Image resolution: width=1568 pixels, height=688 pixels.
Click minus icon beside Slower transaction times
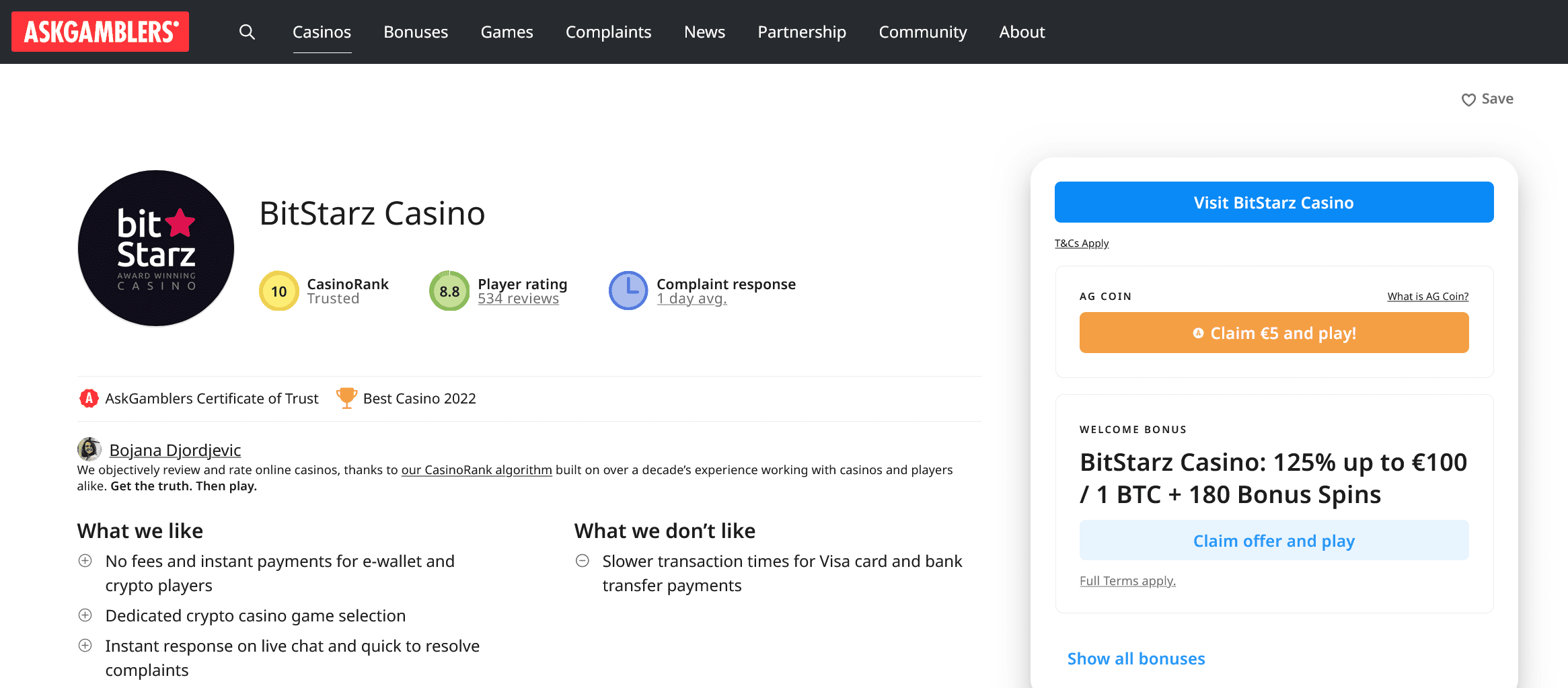583,561
